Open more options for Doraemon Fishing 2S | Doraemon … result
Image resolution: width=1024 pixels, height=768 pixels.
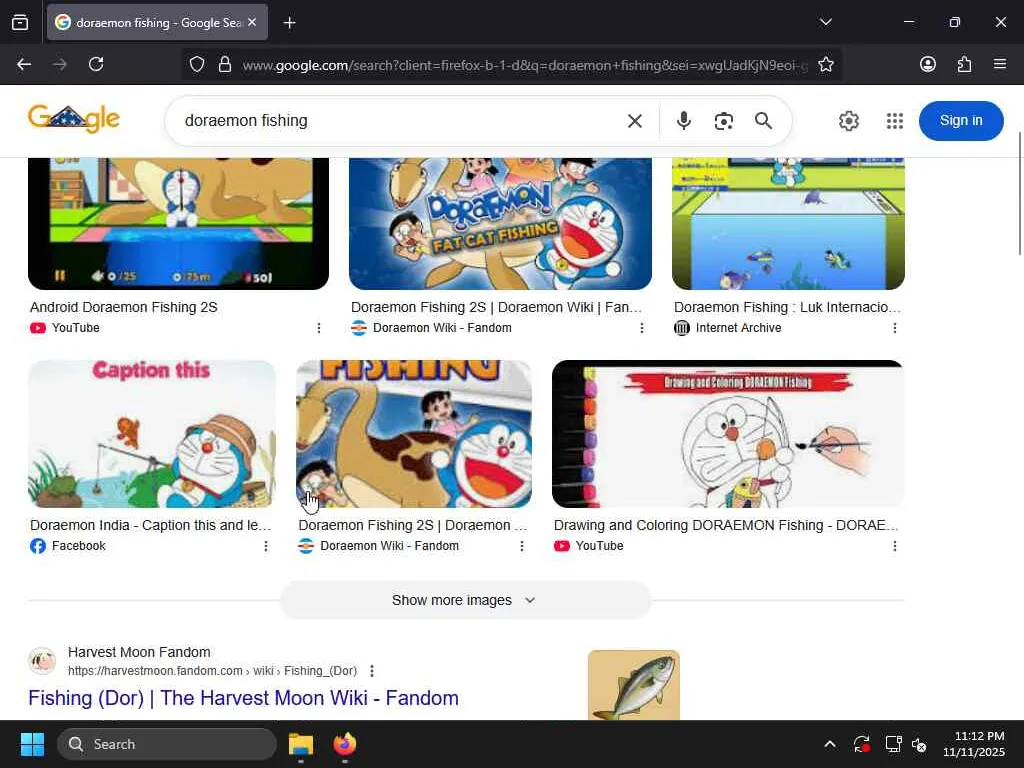(x=522, y=546)
